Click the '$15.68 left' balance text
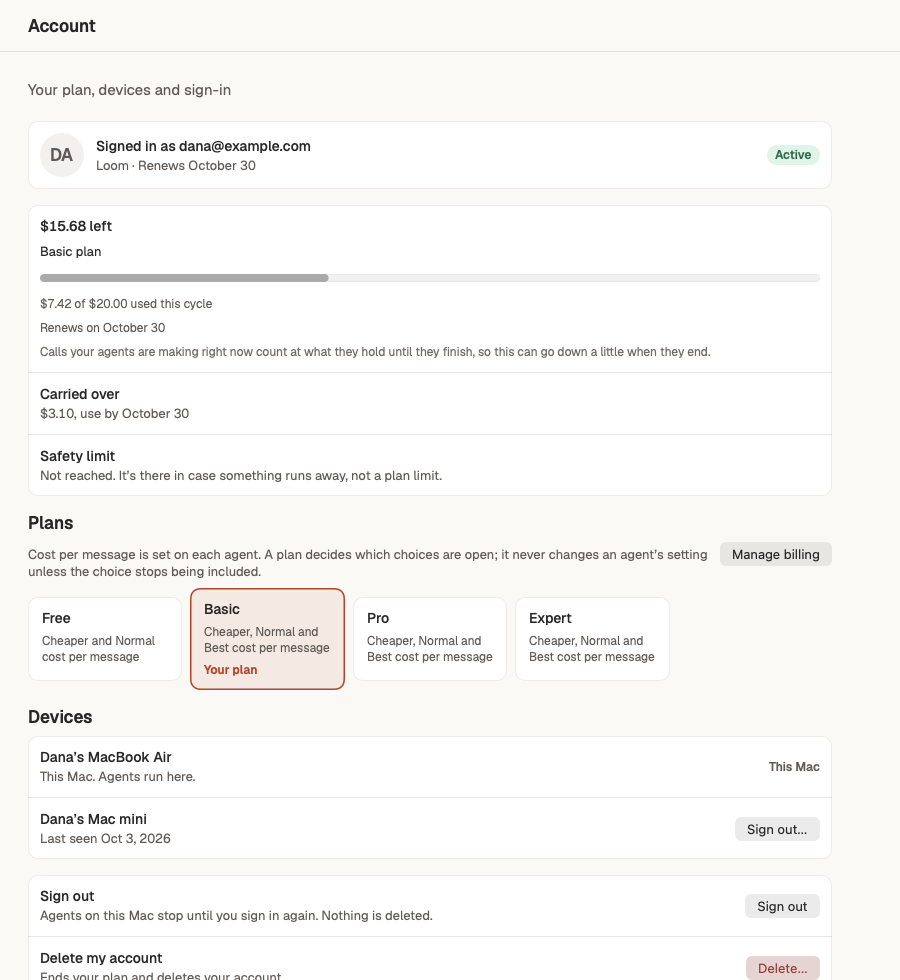The image size is (900, 980). tap(76, 226)
